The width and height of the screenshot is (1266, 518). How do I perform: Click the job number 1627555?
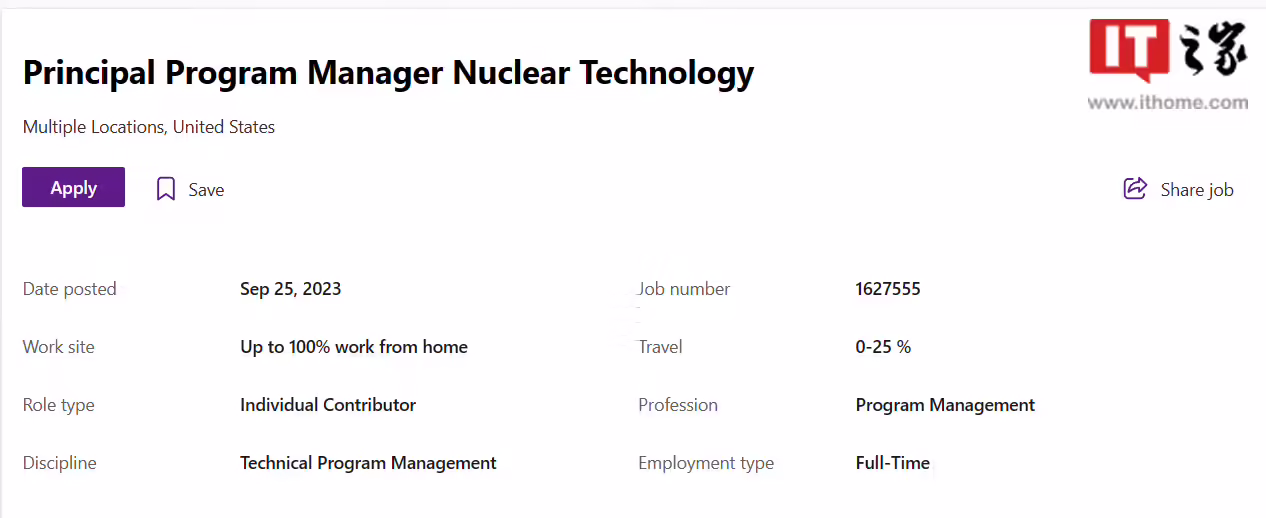point(888,289)
